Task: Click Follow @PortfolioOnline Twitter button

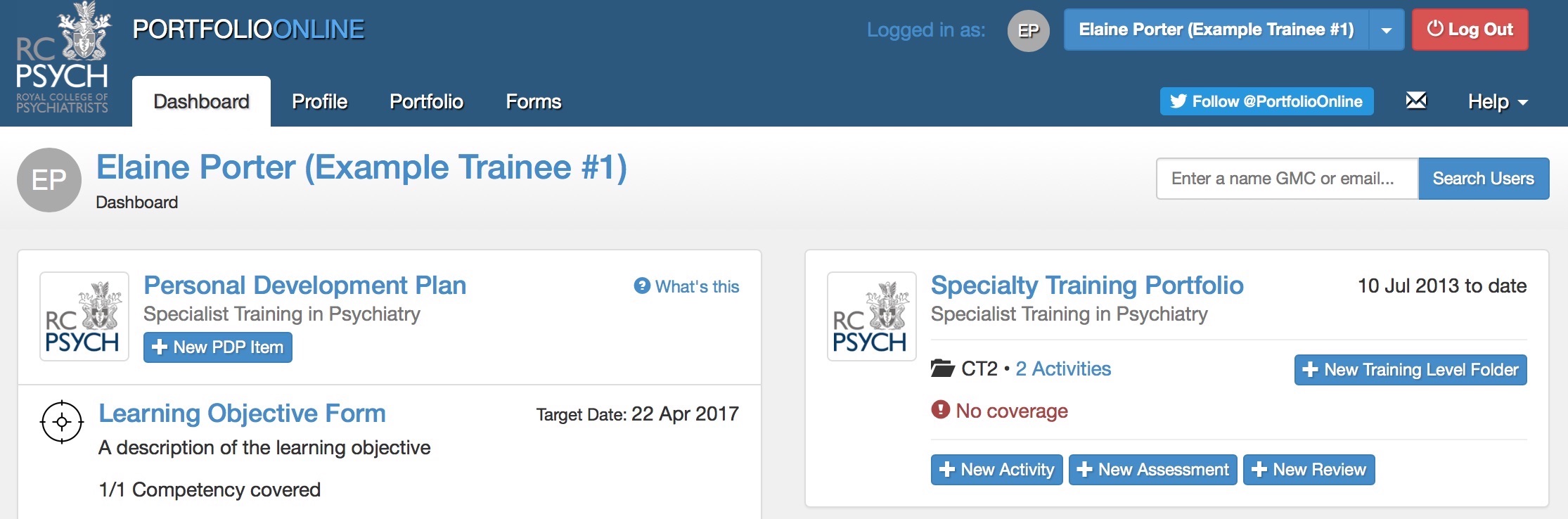Action: pos(1266,101)
